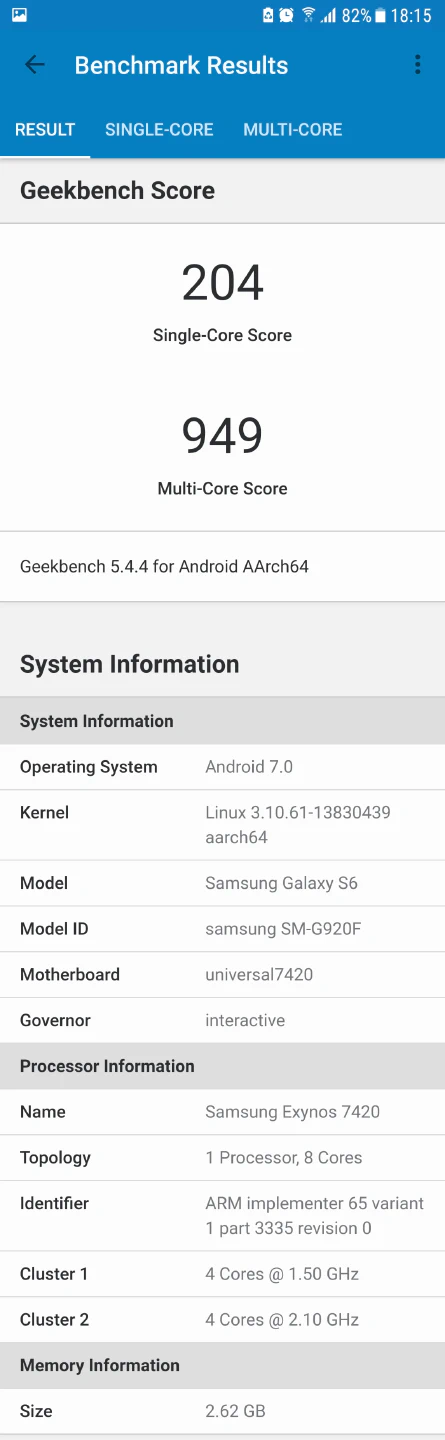Tap the battery icon in status bar

pyautogui.click(x=380, y=15)
